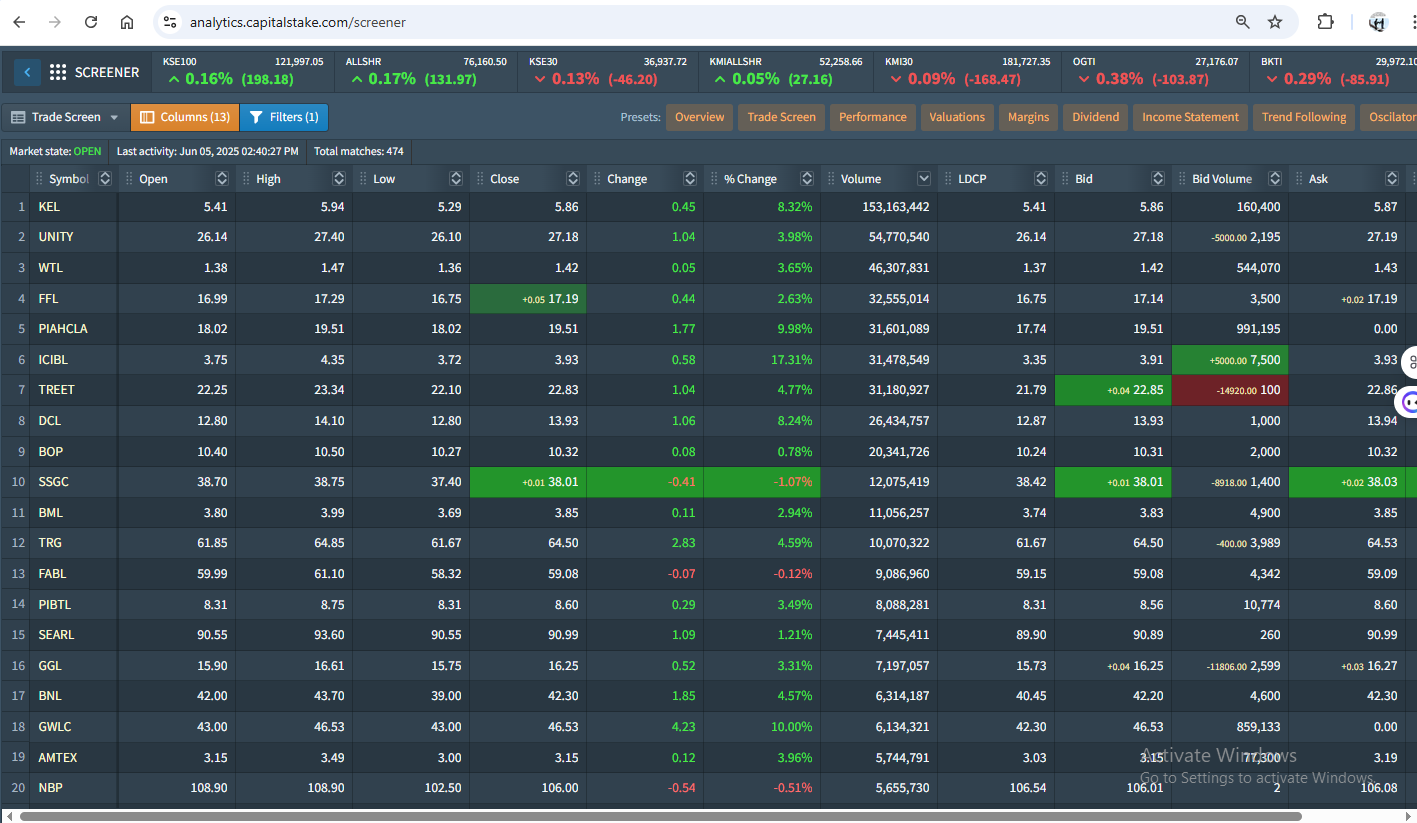Select the UNITY symbol cell

click(74, 237)
